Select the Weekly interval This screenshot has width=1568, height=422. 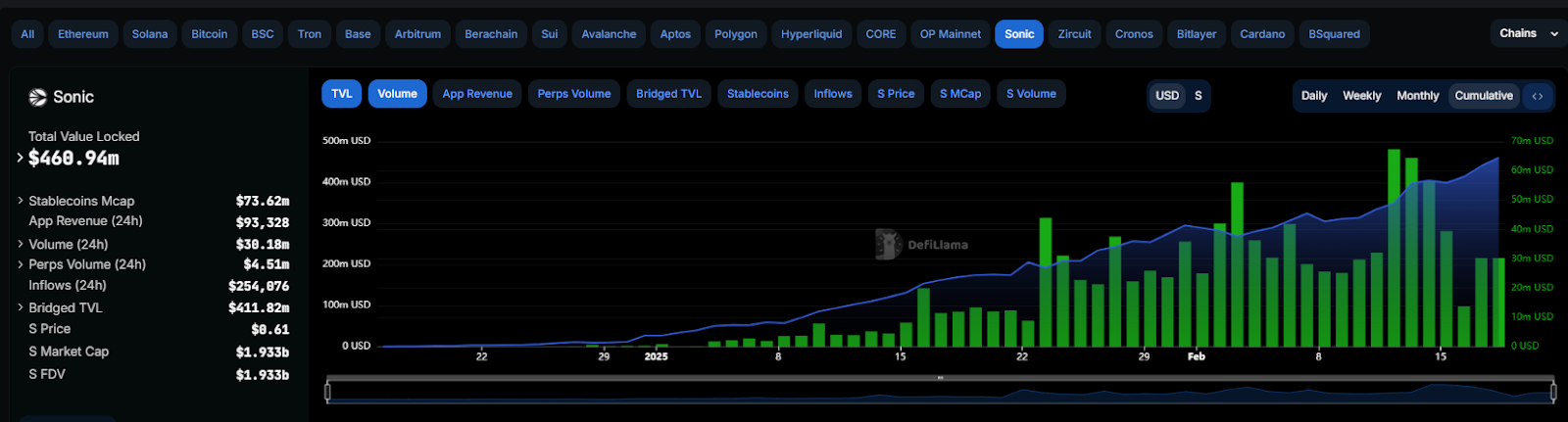coord(1361,96)
